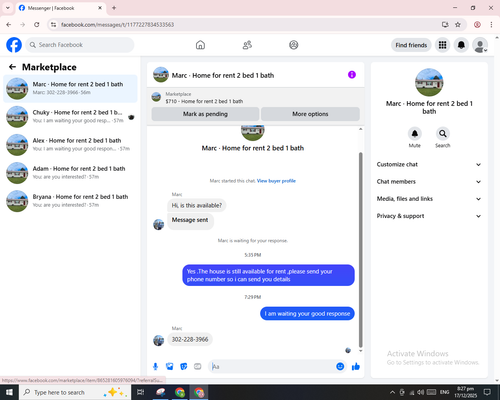The width and height of the screenshot is (500, 400).
Task: Click More options button
Action: [x=310, y=114]
